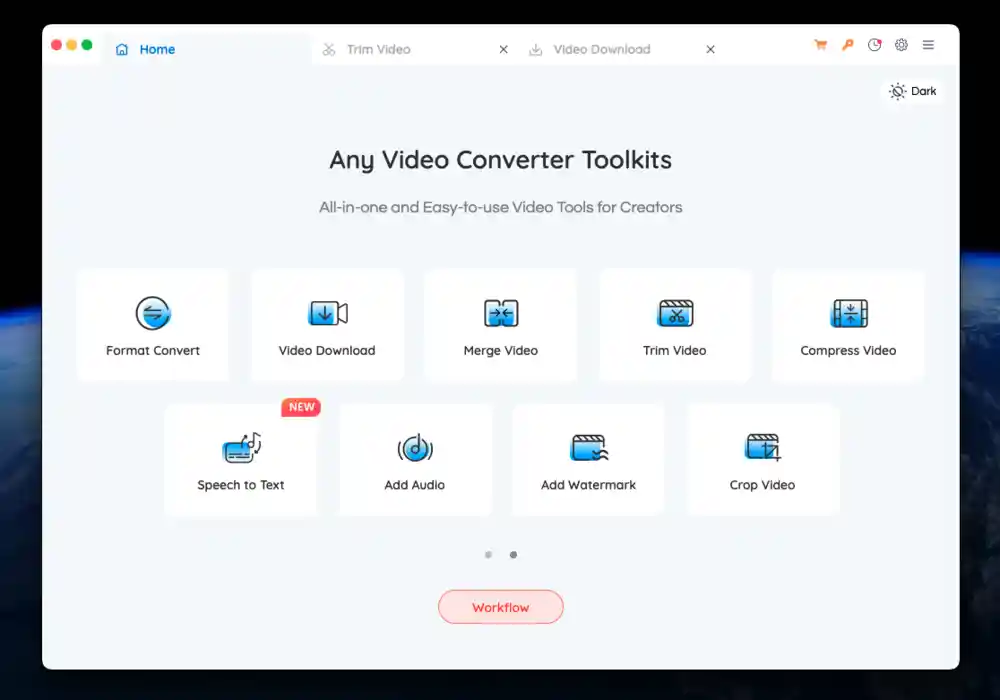Viewport: 1000px width, 700px height.
Task: Click the key icon to register license
Action: [847, 45]
